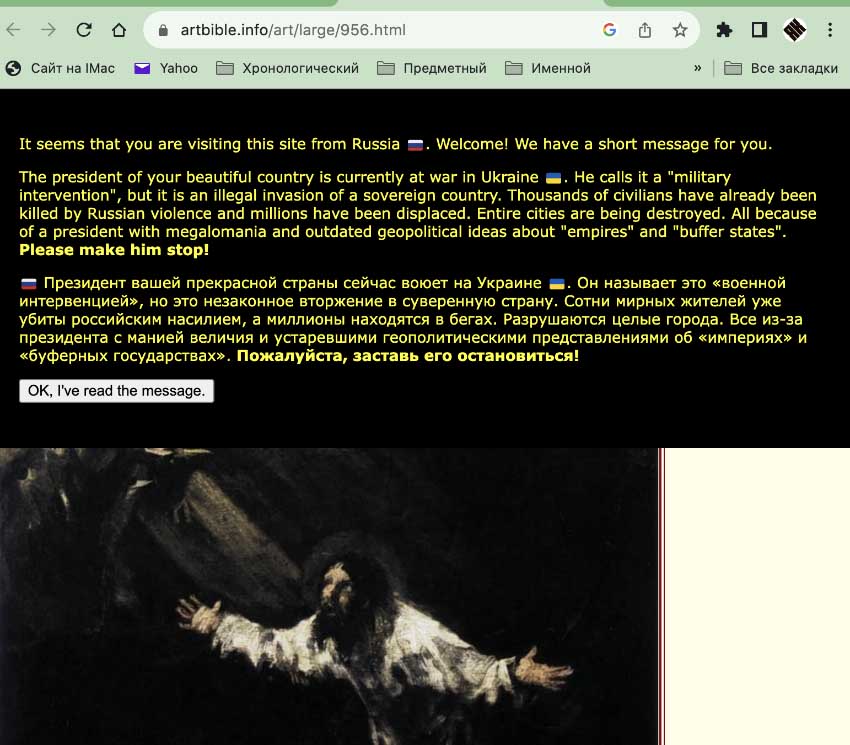Open the user profile avatar menu
The height and width of the screenshot is (745, 850).
pyautogui.click(x=795, y=30)
